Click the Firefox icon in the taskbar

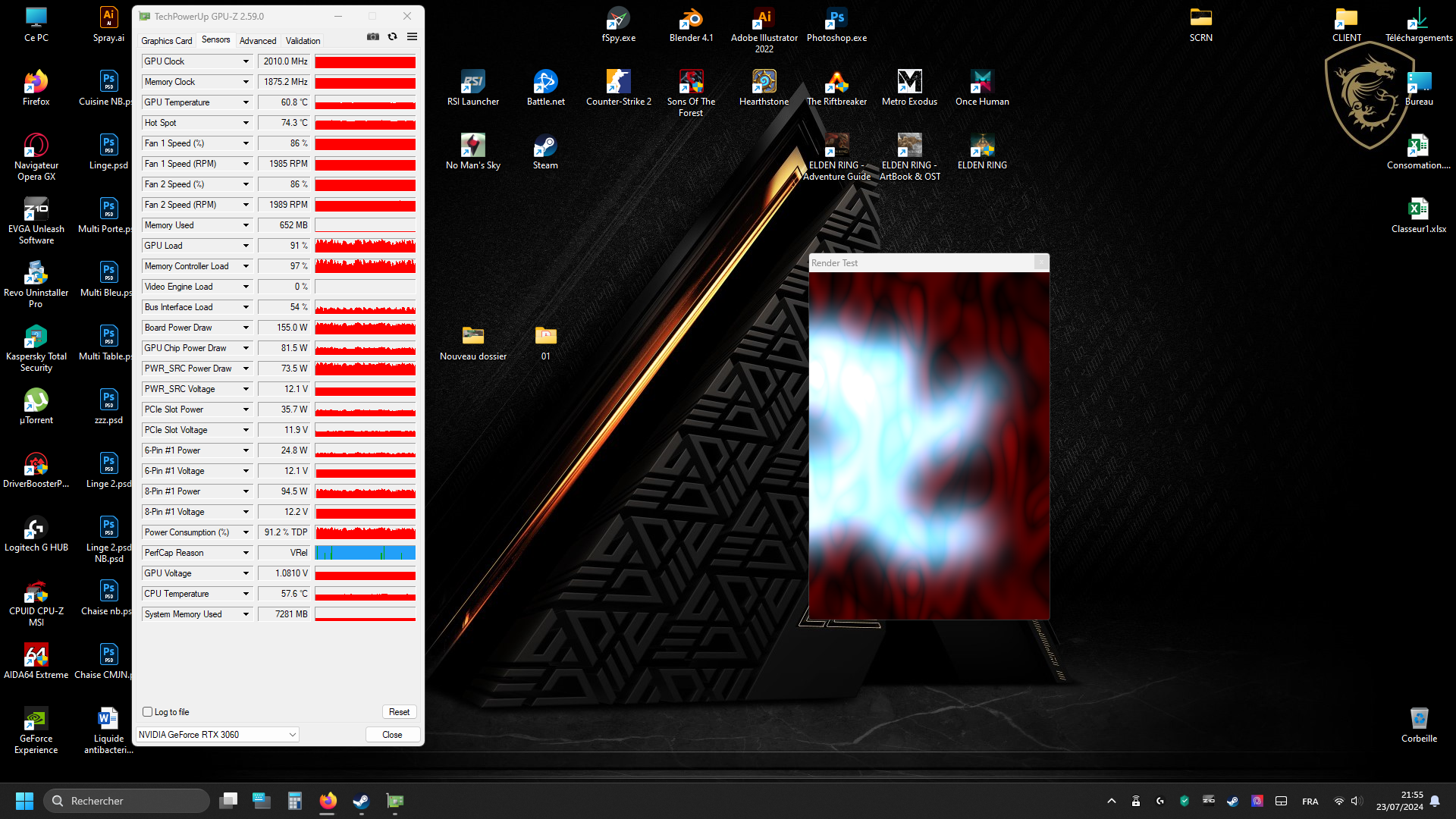[328, 801]
